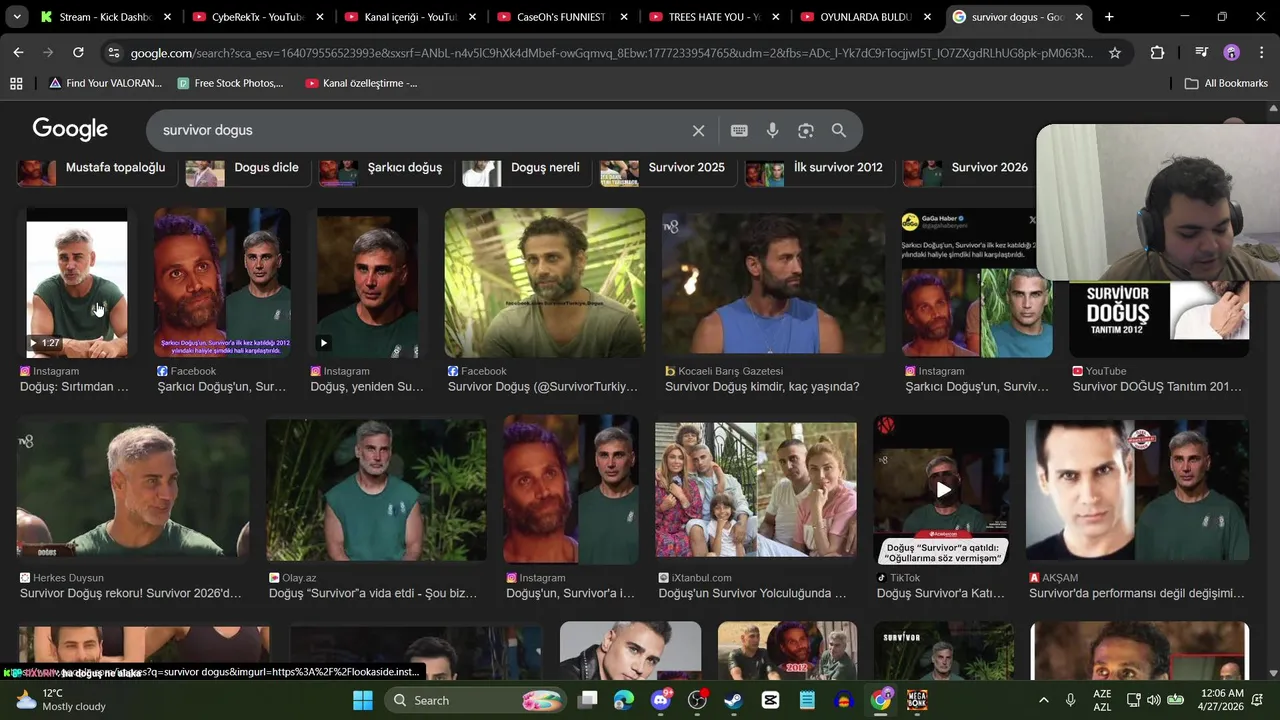This screenshot has width=1280, height=720.
Task: Submit search with the magnifier icon
Action: 839,130
